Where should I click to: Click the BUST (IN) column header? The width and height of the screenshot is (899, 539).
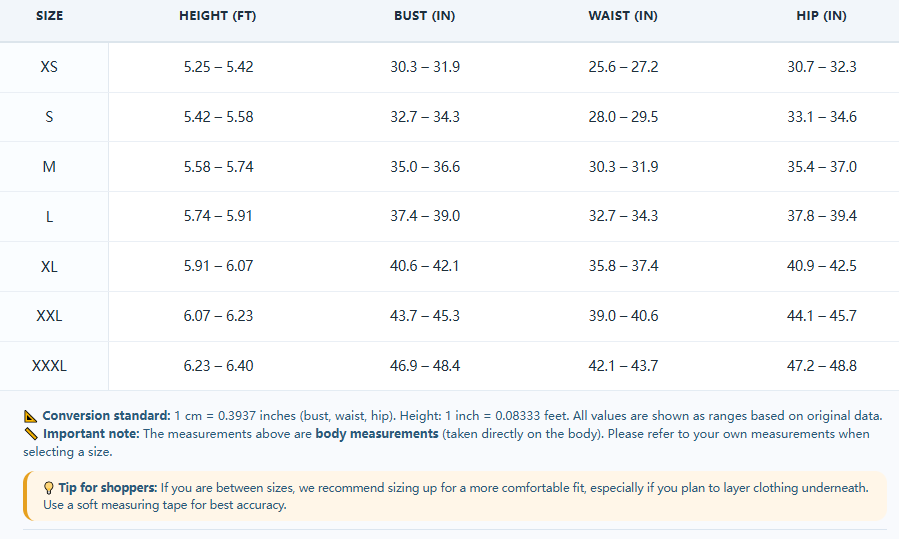tap(425, 16)
